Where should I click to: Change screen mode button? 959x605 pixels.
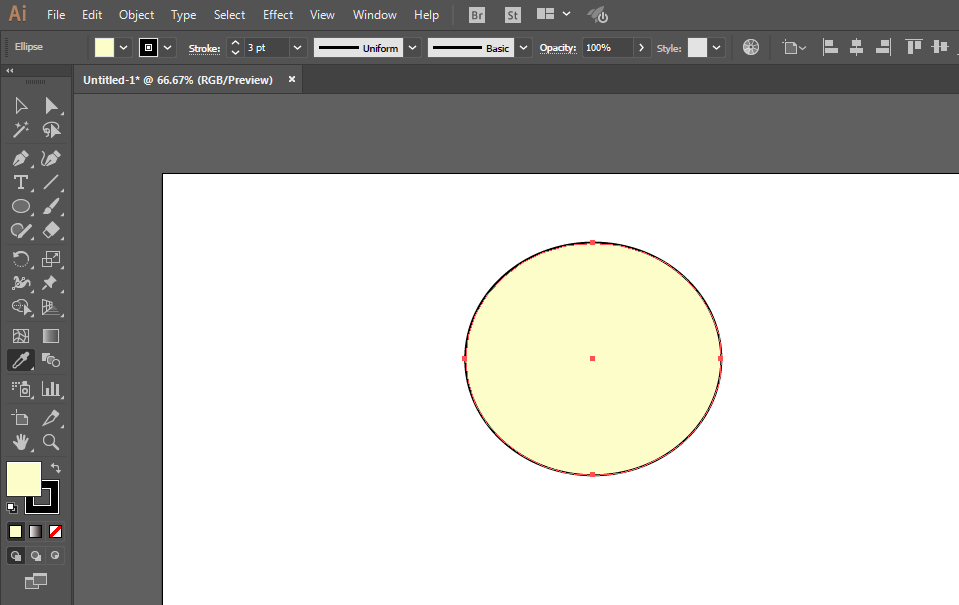coord(36,581)
